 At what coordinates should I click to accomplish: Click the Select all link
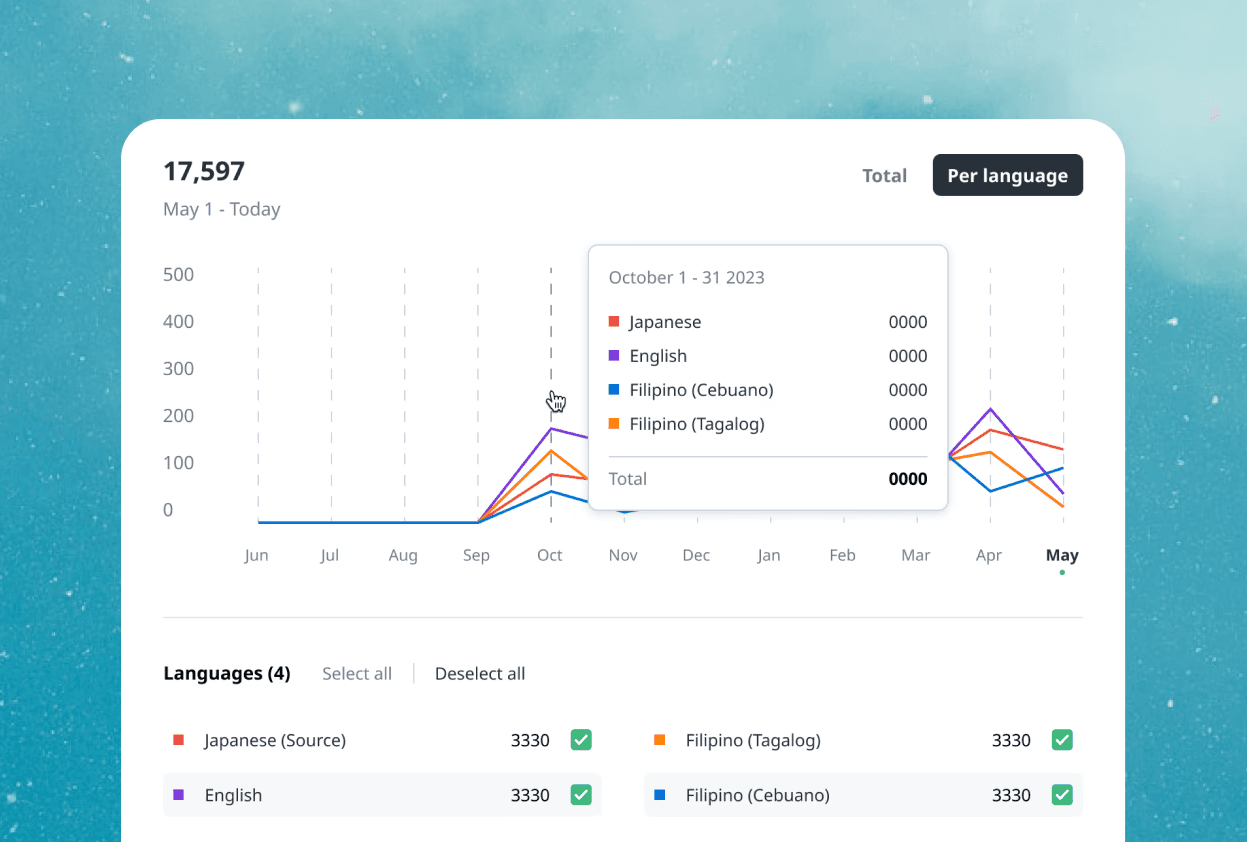[357, 674]
